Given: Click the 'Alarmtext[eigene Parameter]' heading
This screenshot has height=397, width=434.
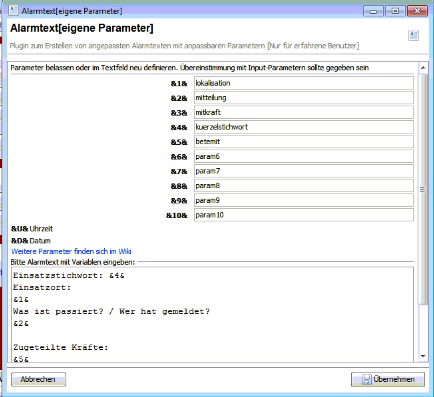Looking at the screenshot, I should coord(82,28).
